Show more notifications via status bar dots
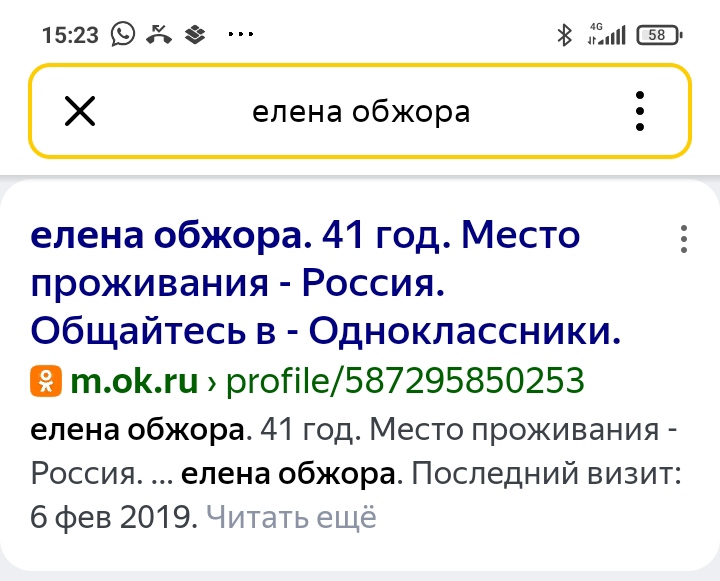This screenshot has width=720, height=581. (x=242, y=35)
